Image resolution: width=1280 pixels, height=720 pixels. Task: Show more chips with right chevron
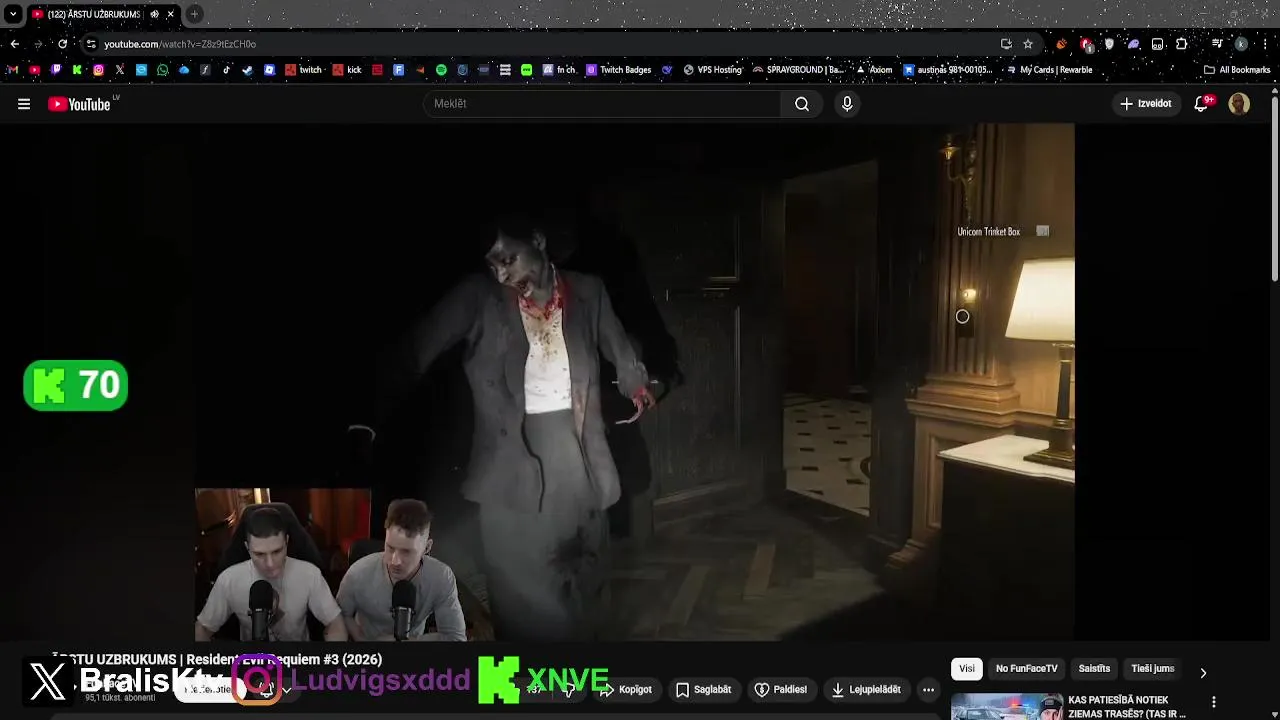tap(1203, 672)
